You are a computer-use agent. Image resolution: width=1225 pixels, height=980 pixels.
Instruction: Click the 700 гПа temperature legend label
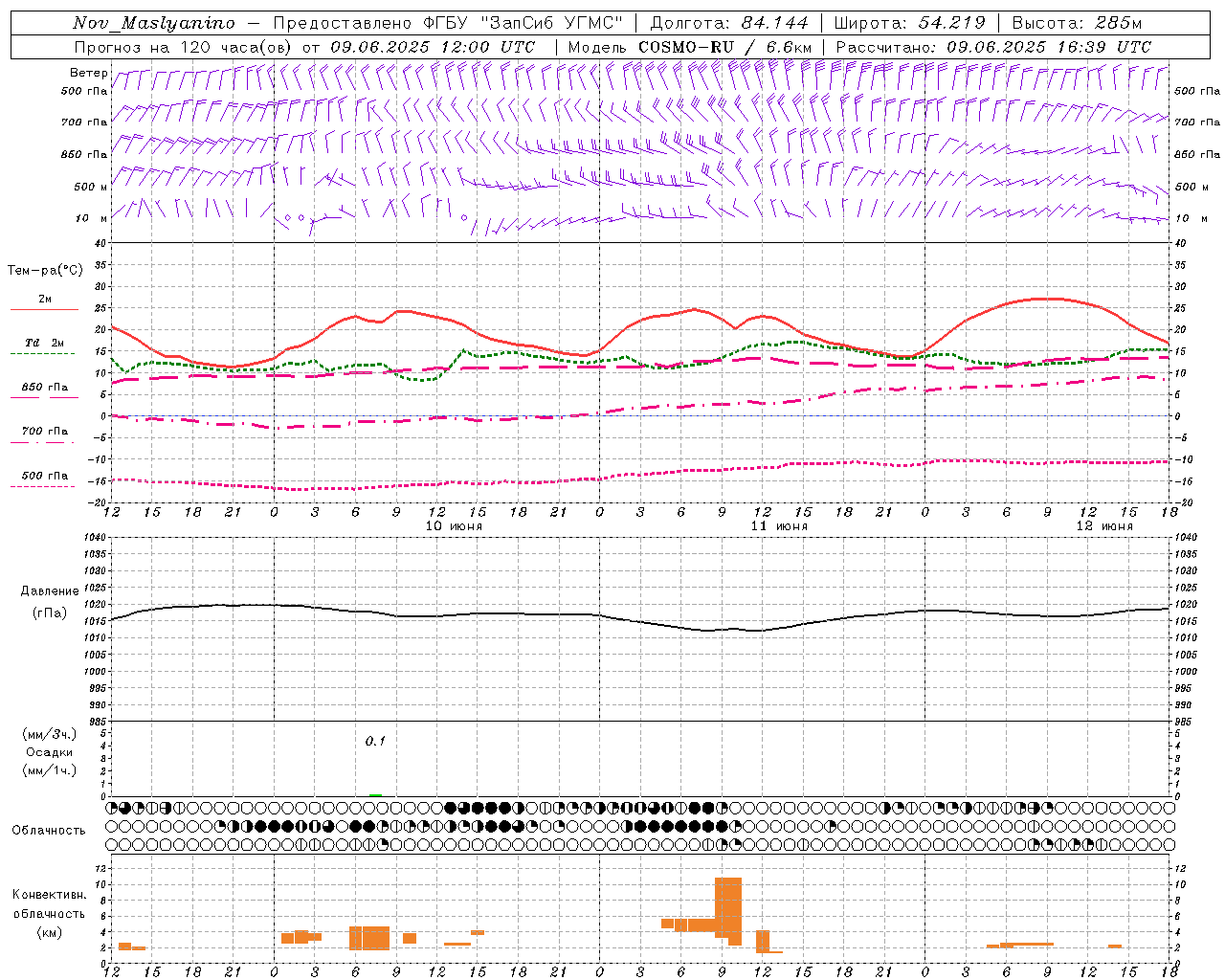[x=45, y=432]
